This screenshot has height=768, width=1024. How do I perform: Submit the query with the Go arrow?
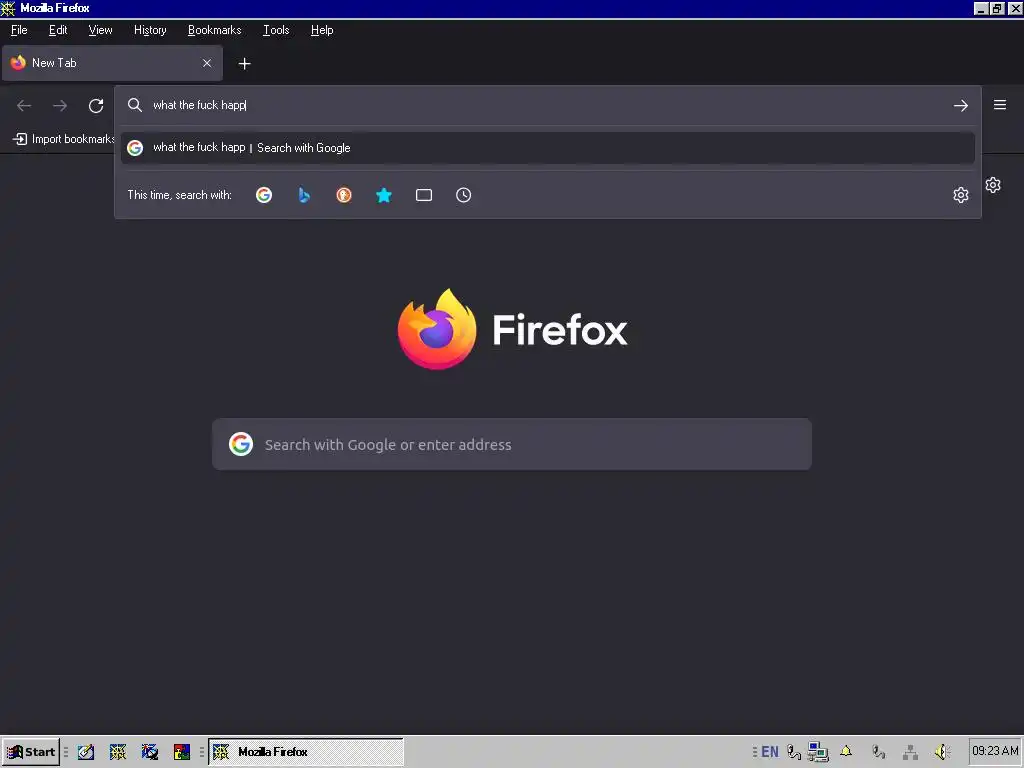point(961,106)
